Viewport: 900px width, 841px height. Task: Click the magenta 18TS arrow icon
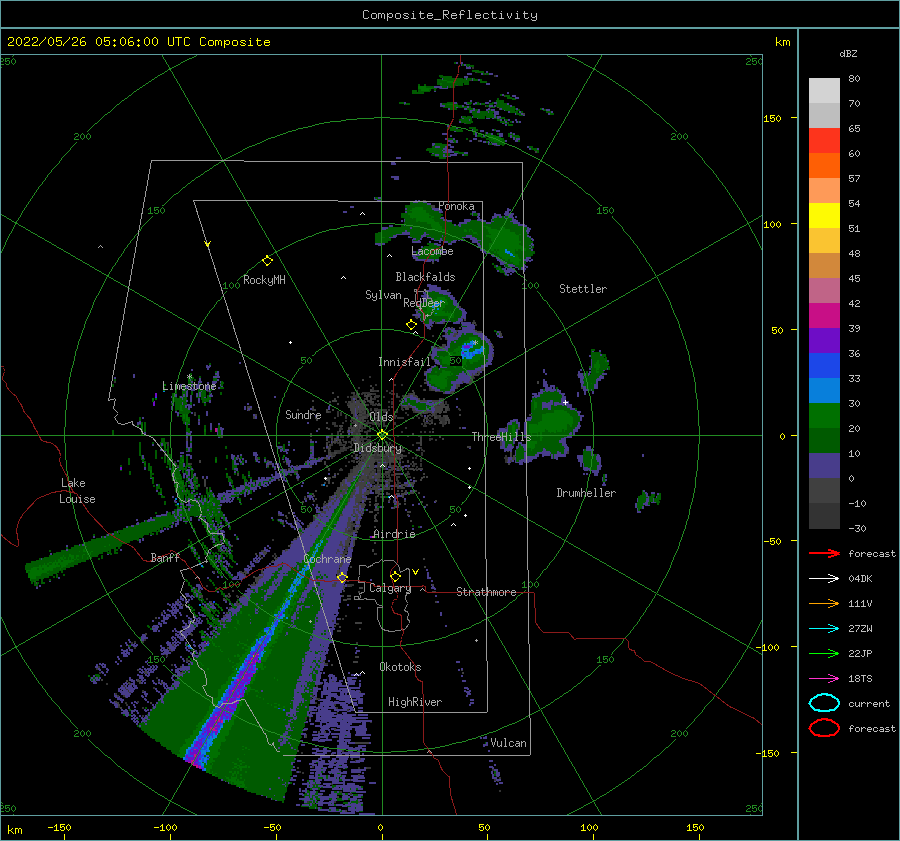(x=824, y=679)
